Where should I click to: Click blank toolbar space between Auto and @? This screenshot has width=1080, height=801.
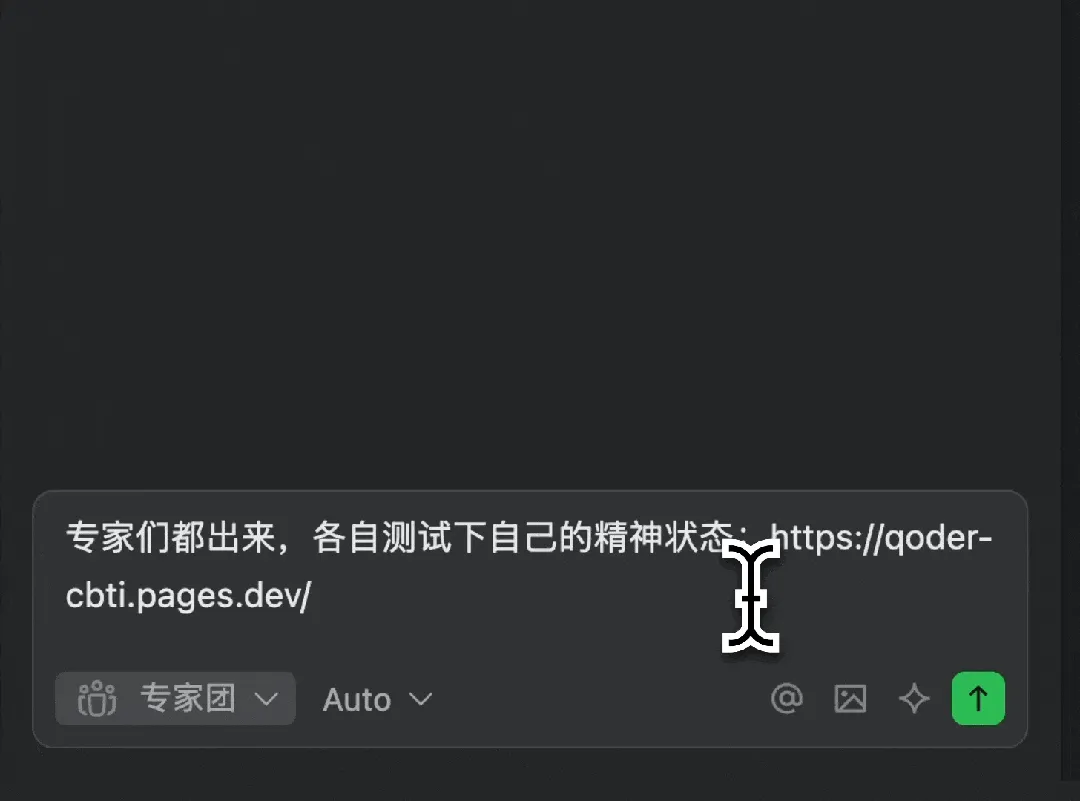point(599,699)
